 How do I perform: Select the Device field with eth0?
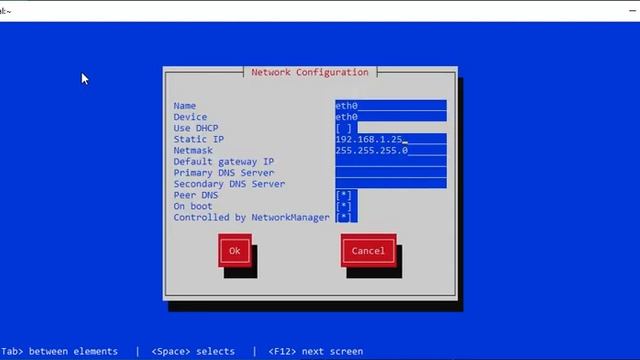point(391,117)
